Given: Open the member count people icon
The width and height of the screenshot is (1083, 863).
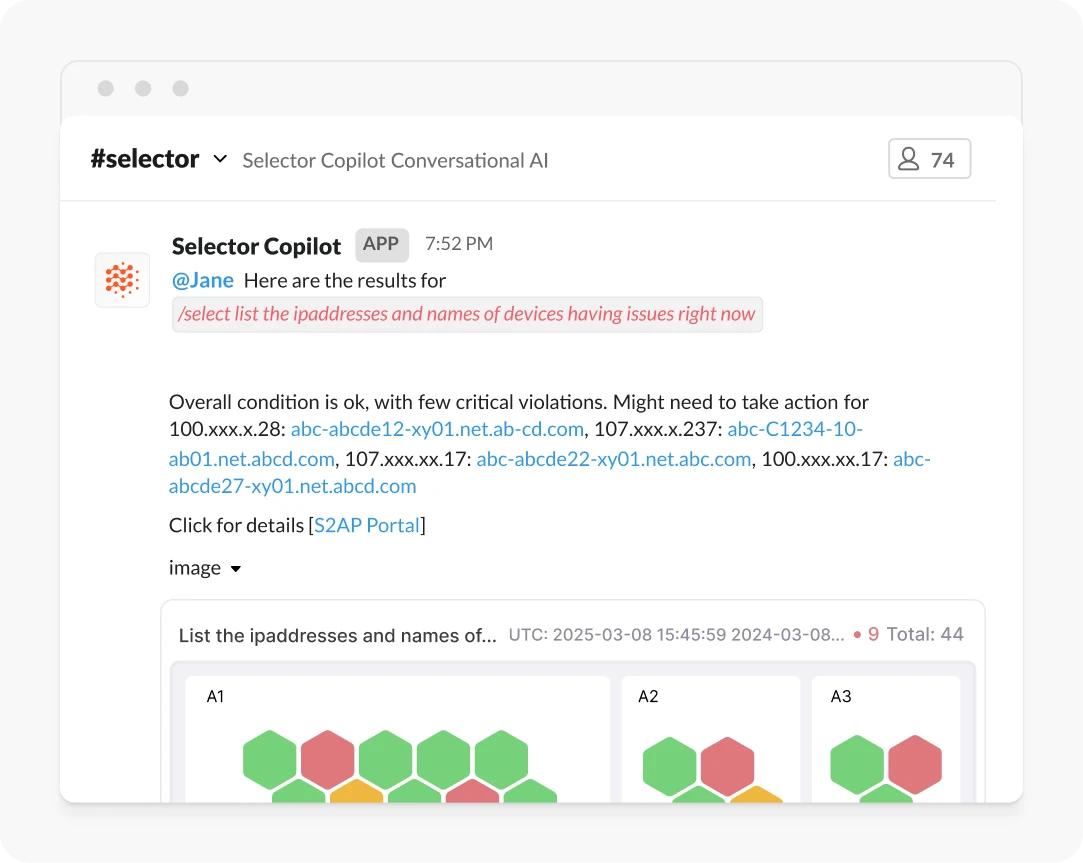Looking at the screenshot, I should pos(909,158).
